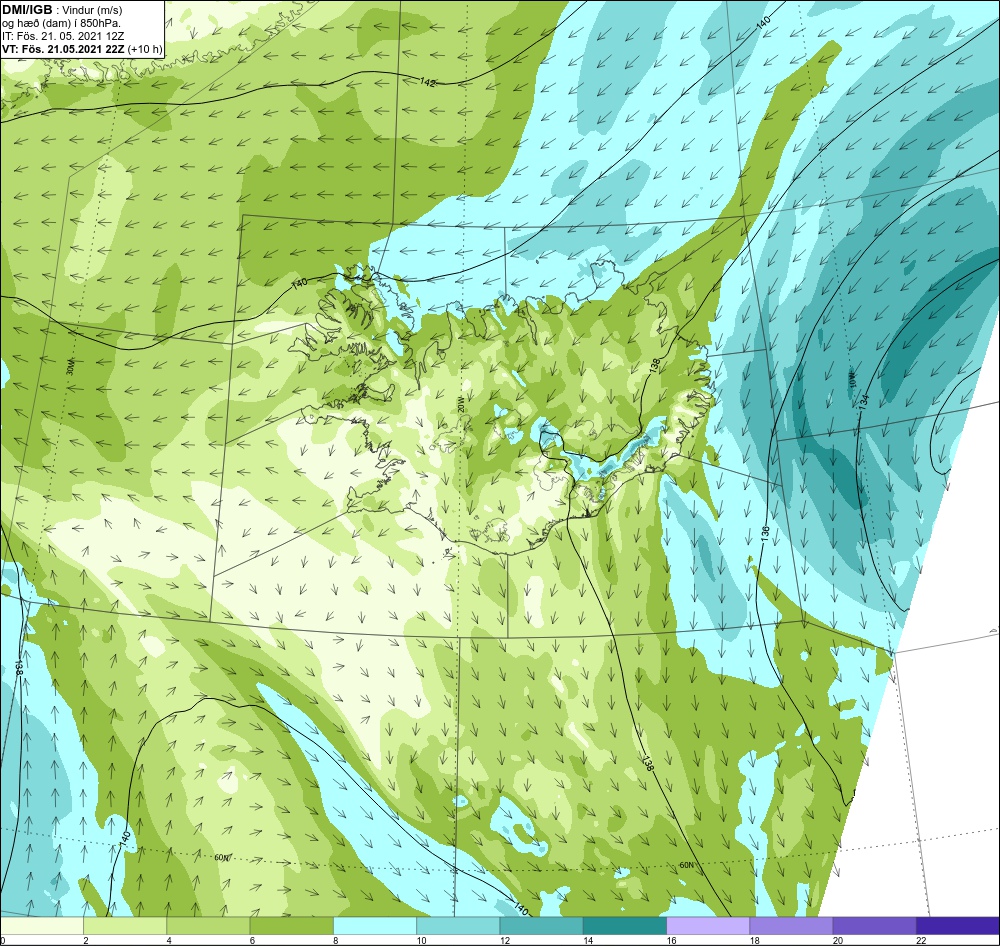Click the '10W' longitude label
Viewport: 1000px width, 946px height.
click(x=851, y=379)
